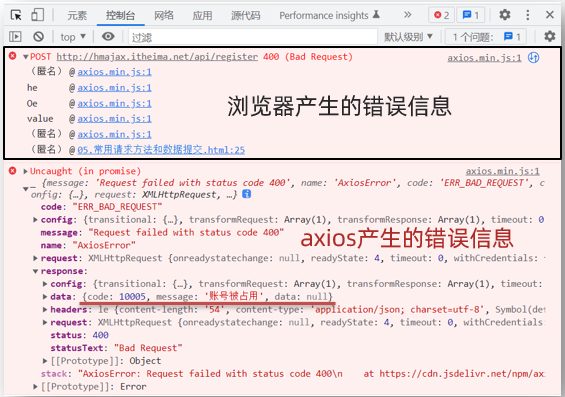
Task: Show more tabs with the double chevron
Action: coord(407,15)
